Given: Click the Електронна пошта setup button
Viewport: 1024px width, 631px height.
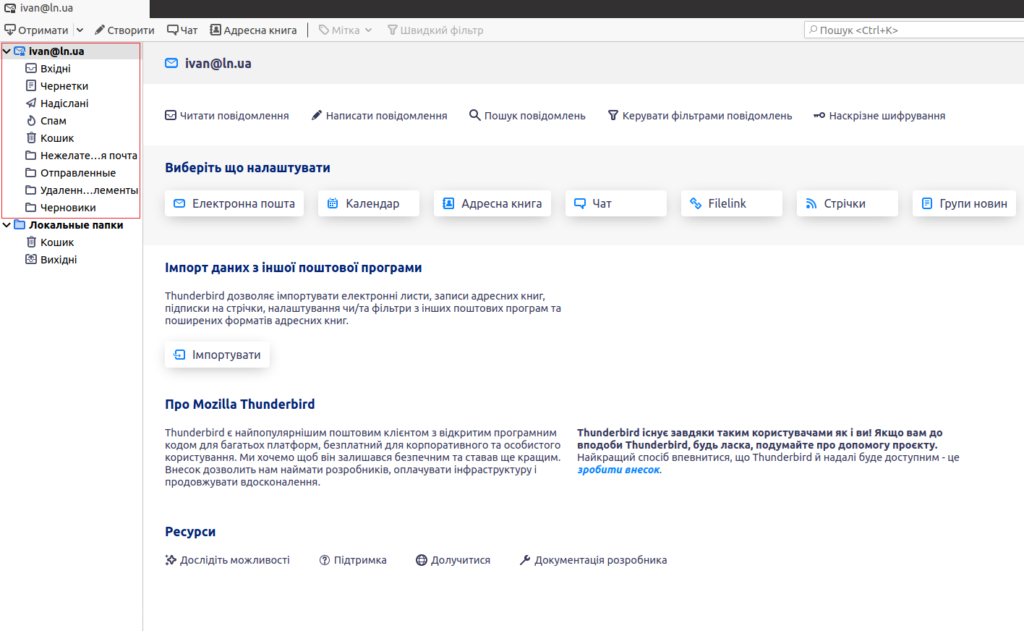Looking at the screenshot, I should point(234,204).
